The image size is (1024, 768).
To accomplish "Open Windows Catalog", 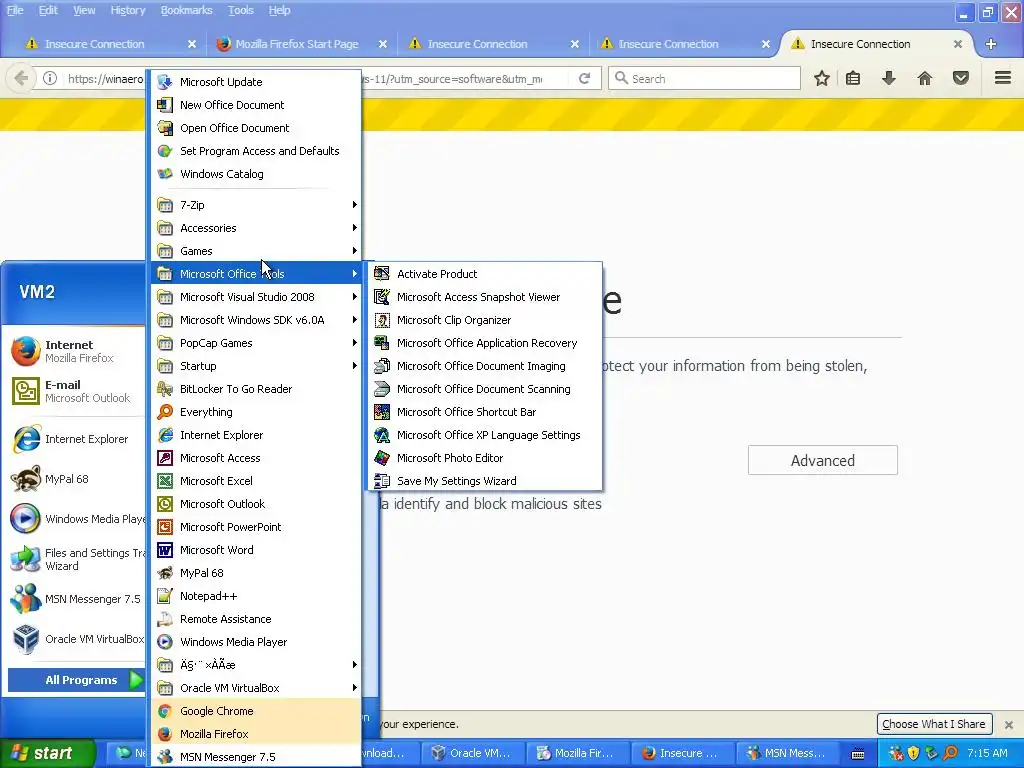I will pos(256,174).
